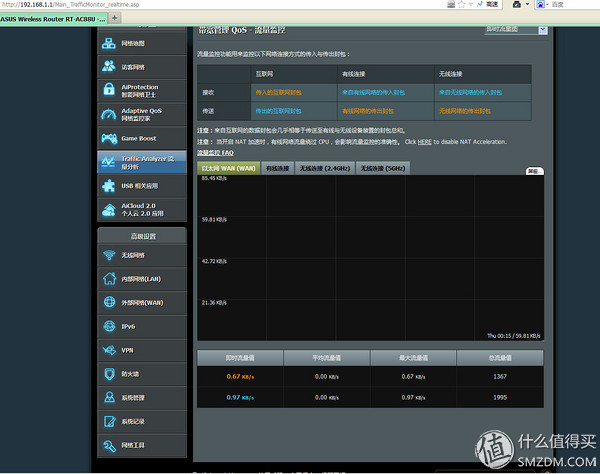Select ASUS Wireless Router RT-AC88U browser tab
Image resolution: width=600 pixels, height=474 pixels.
[54, 19]
